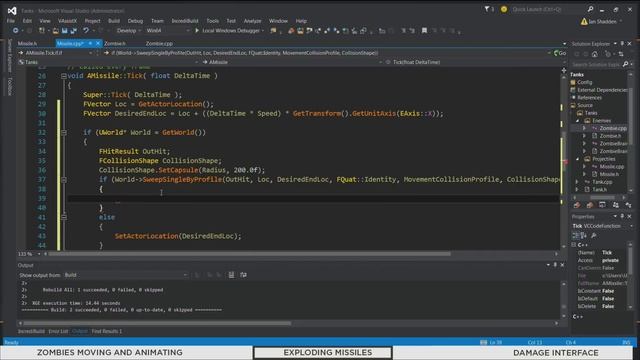Click the green Go button in navigation bar

tap(560, 53)
